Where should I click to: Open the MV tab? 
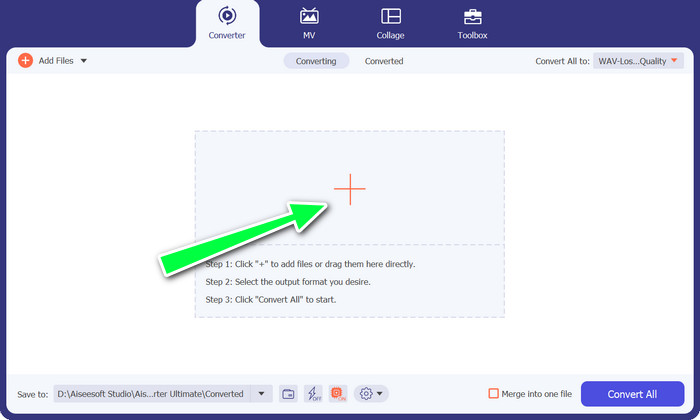309,23
